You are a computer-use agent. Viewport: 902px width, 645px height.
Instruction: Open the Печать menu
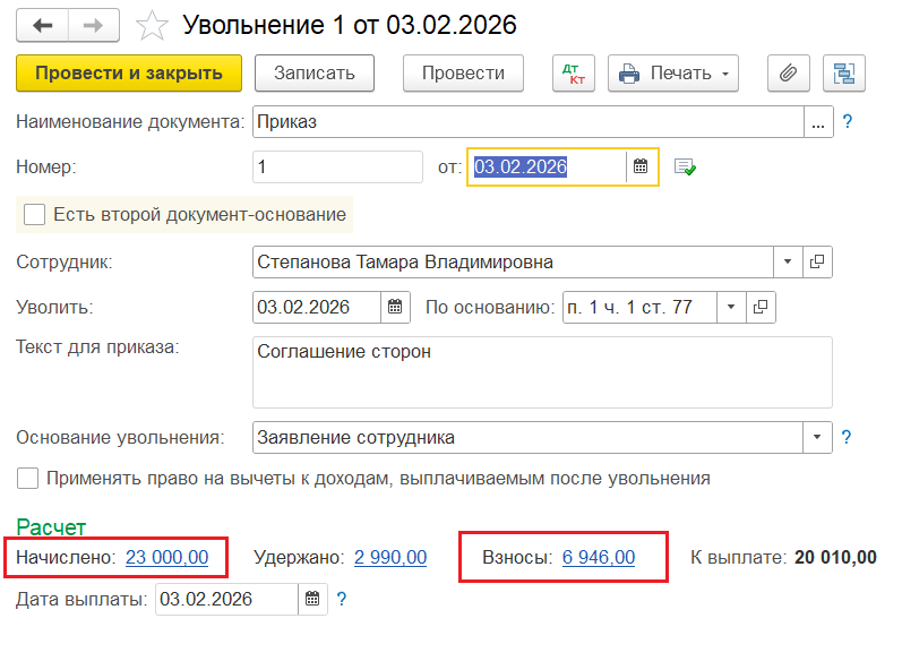tap(673, 73)
